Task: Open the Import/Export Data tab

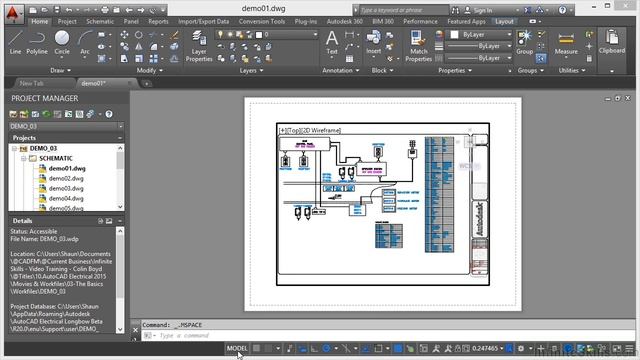Action: 203,21
